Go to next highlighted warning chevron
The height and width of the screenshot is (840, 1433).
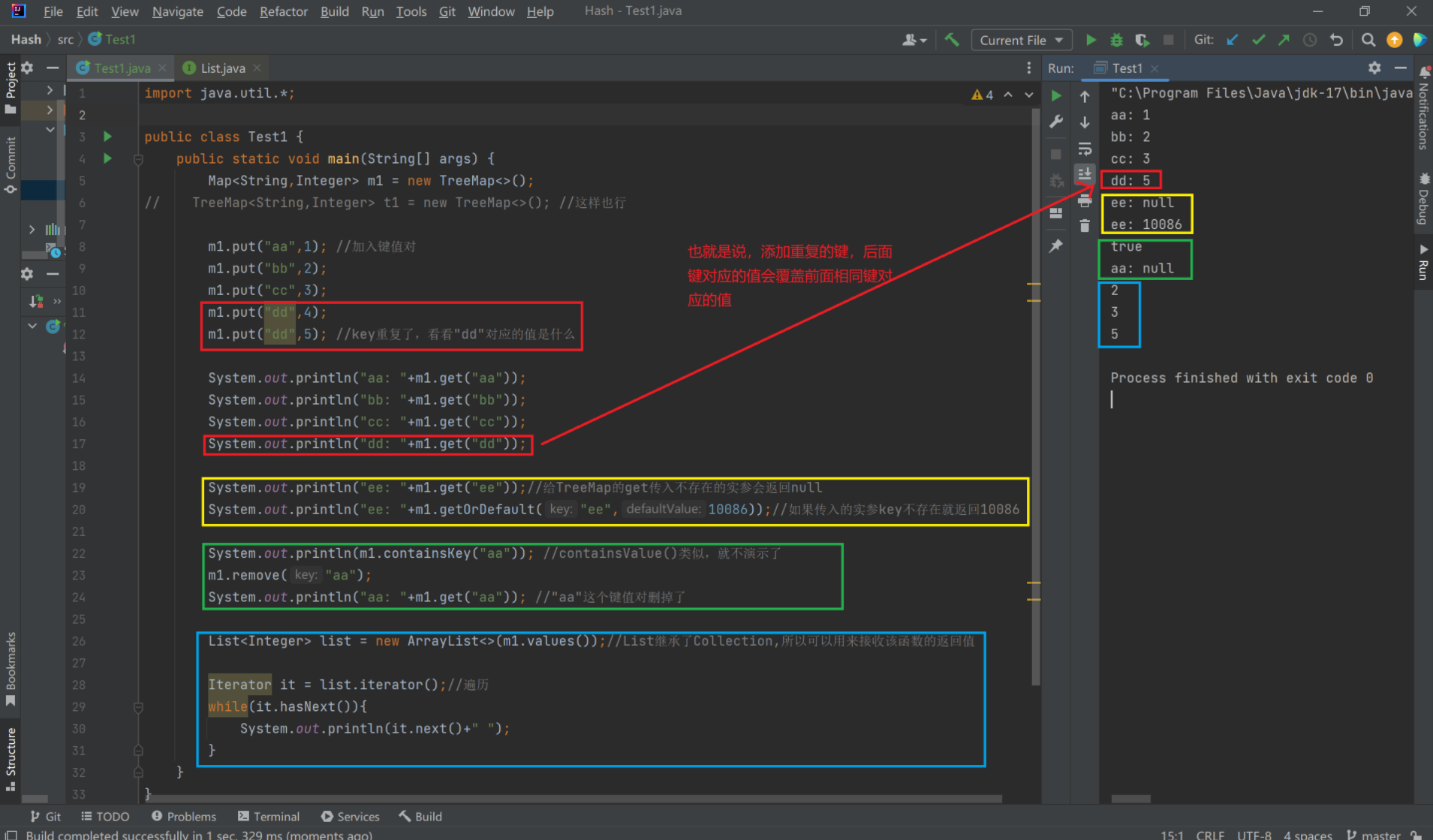tap(1029, 95)
